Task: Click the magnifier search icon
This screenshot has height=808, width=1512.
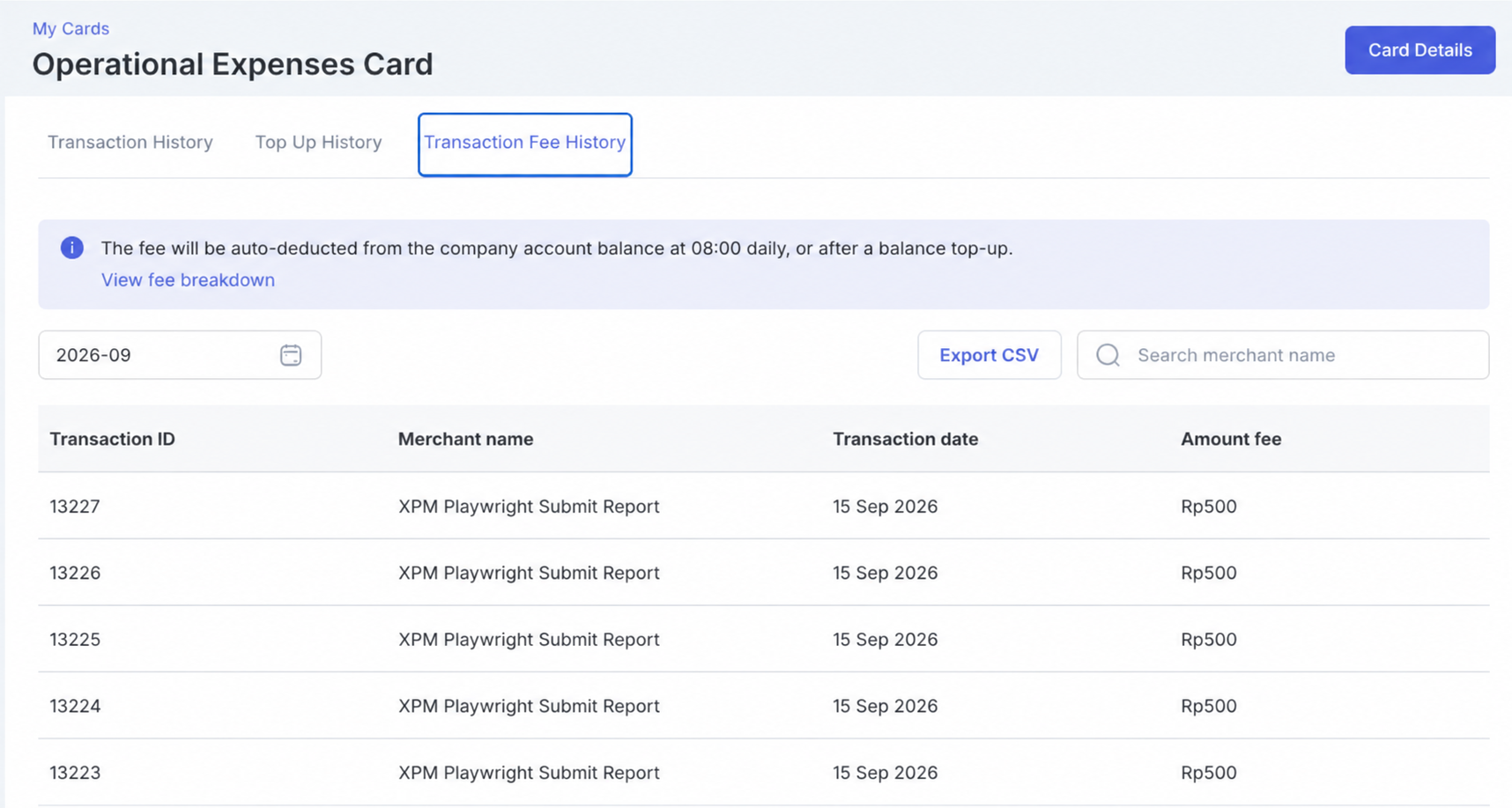Action: [1108, 355]
